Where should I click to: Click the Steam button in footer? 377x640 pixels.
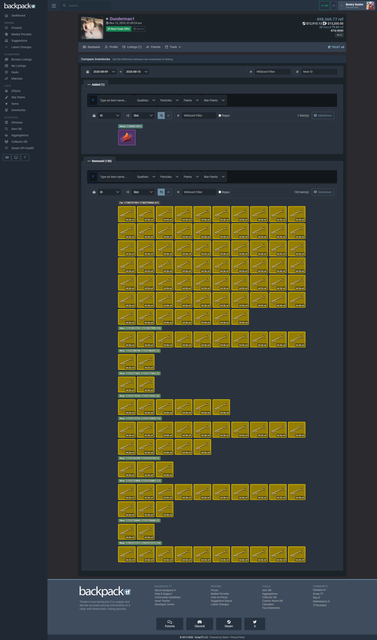(x=229, y=624)
